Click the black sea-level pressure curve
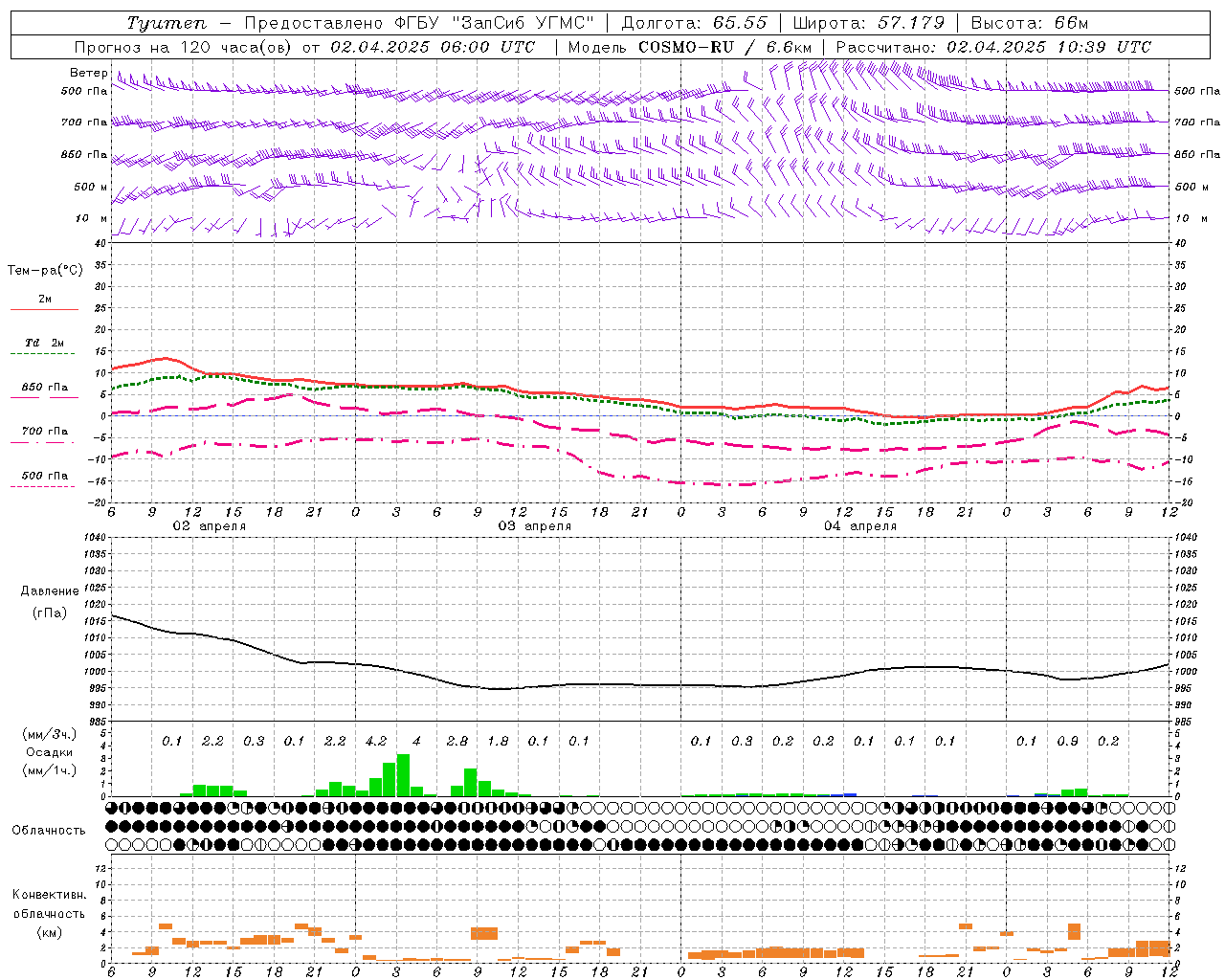 [x=639, y=684]
